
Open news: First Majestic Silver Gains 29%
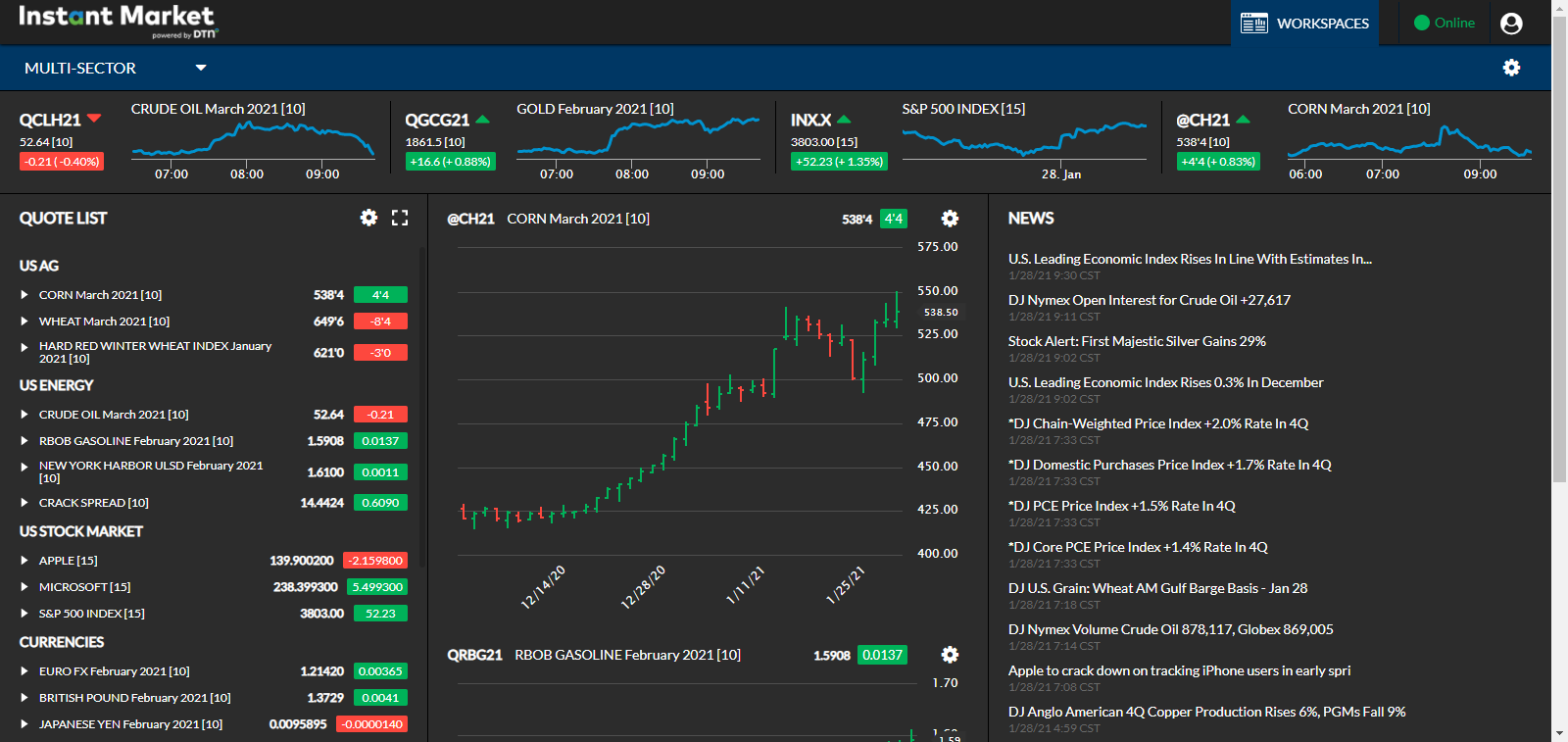coord(1137,341)
